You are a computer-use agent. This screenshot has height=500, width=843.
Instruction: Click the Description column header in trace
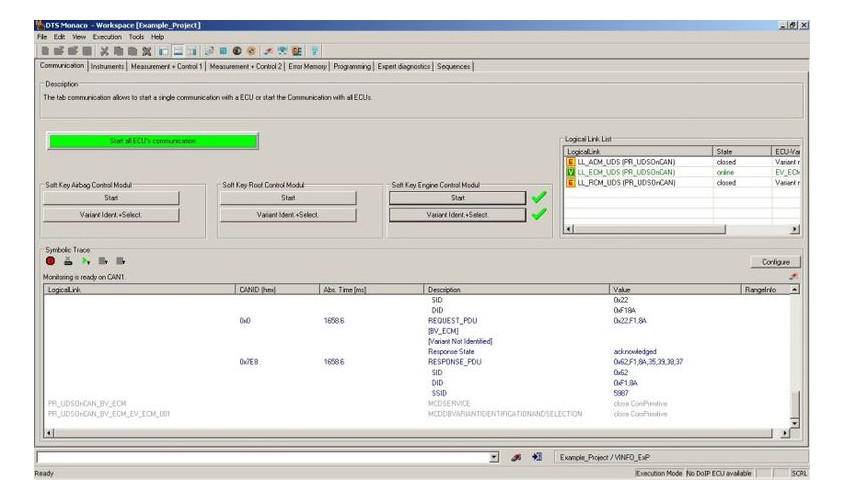[517, 289]
